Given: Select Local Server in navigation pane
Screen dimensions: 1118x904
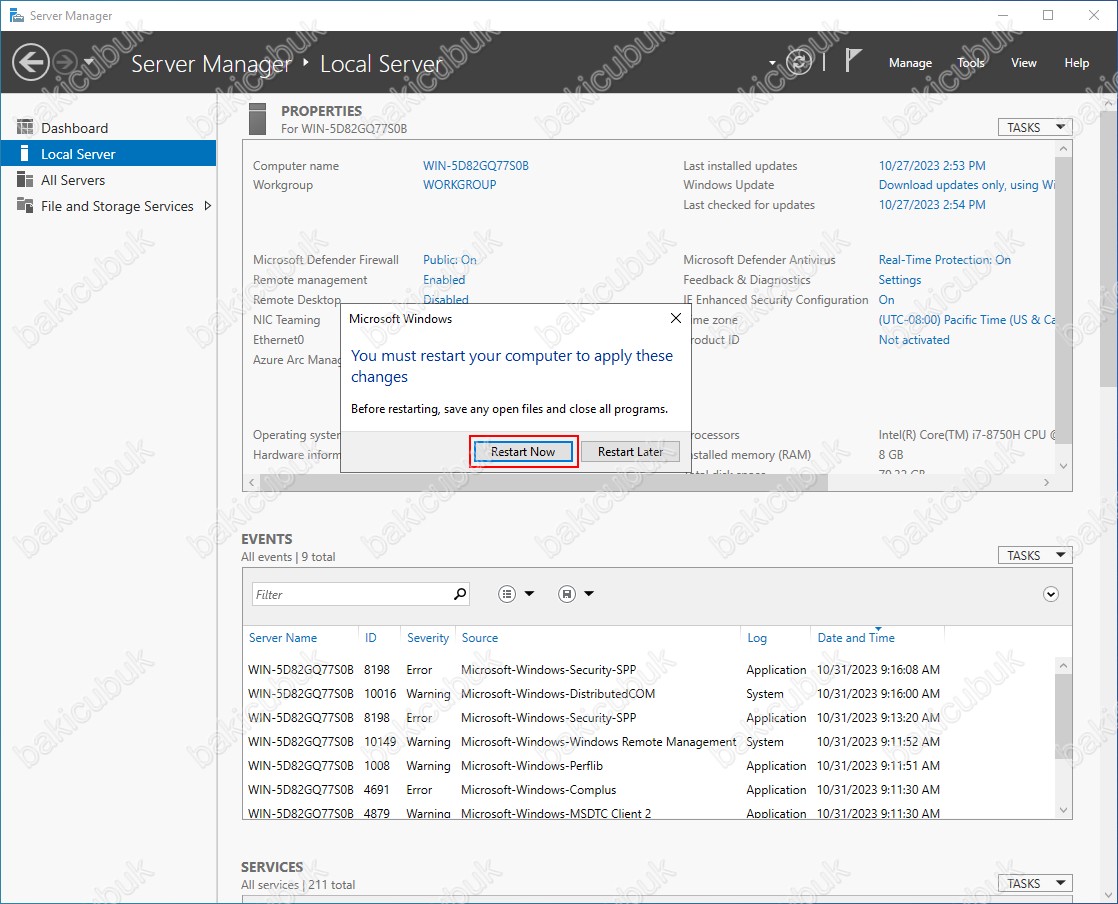Looking at the screenshot, I should (108, 153).
